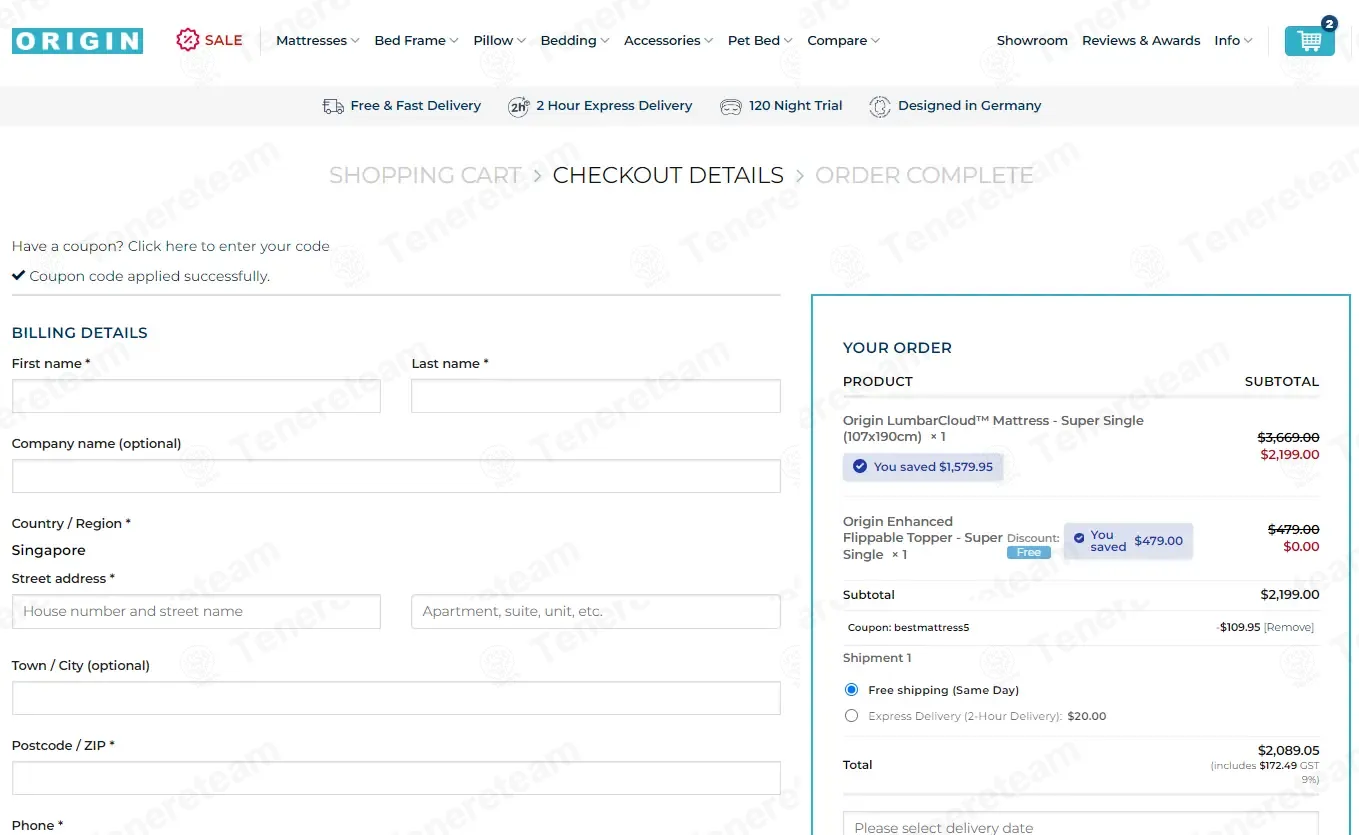Expand the Bed Frame menu
This screenshot has width=1359, height=835.
(416, 41)
